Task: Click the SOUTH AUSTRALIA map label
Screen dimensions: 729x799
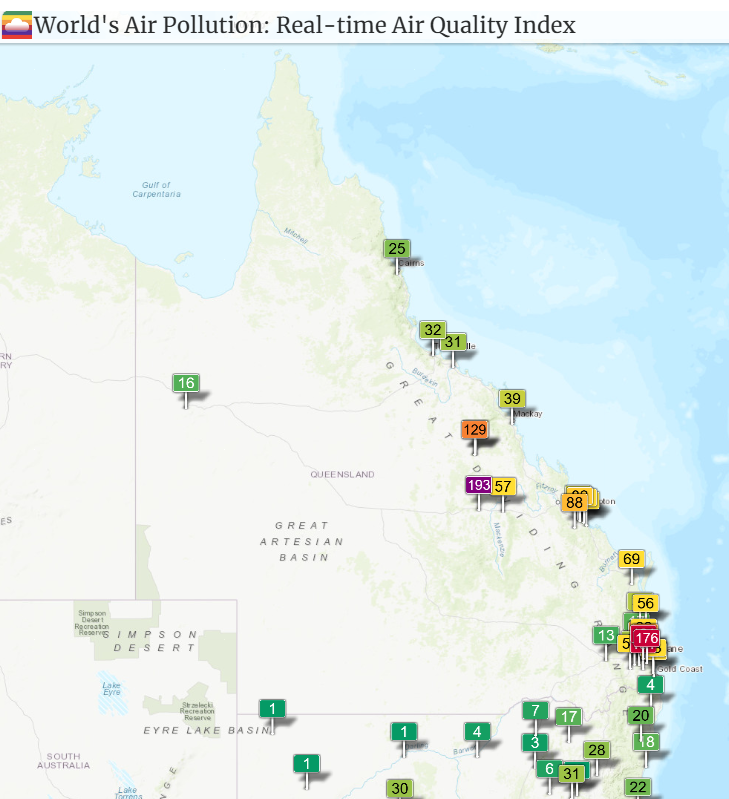Action: click(63, 761)
